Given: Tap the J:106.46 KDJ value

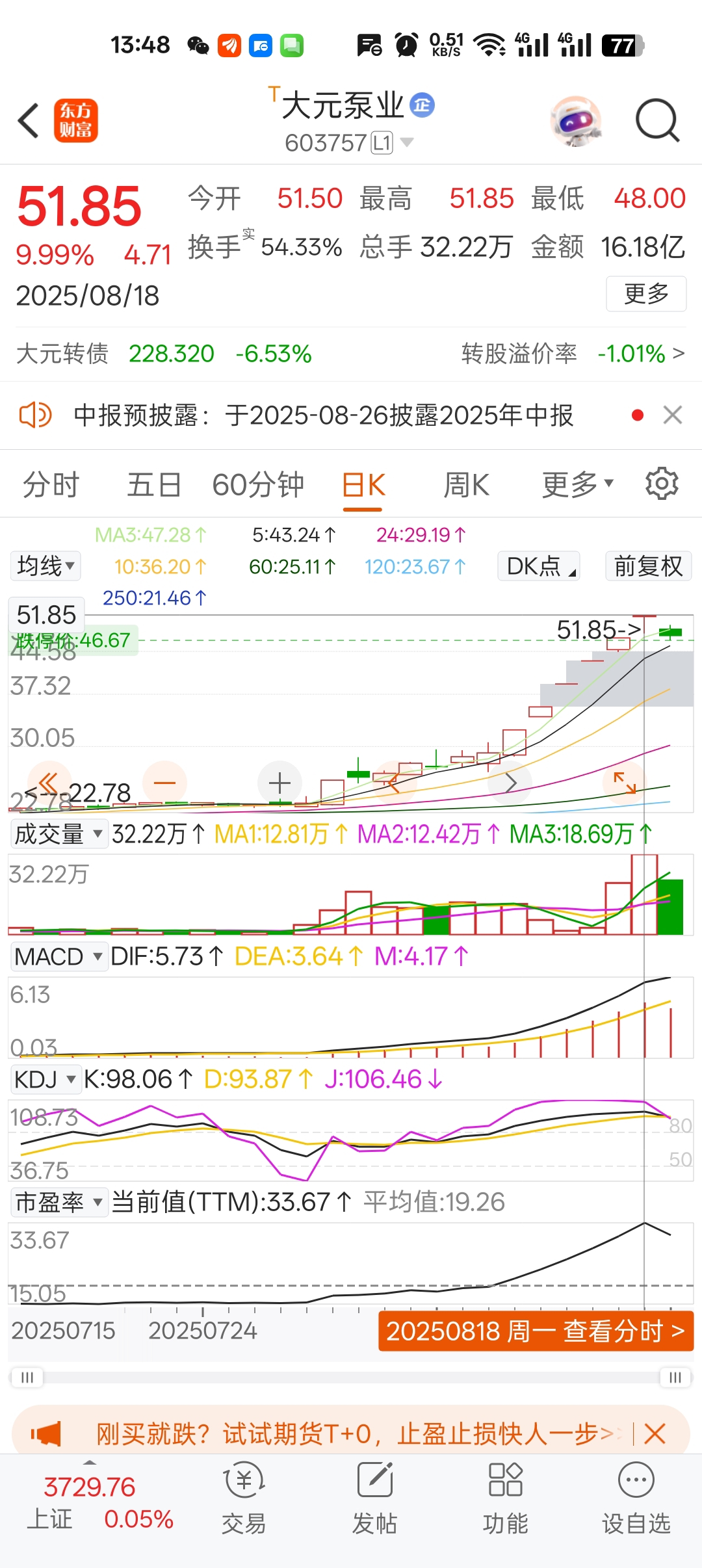Looking at the screenshot, I should click(384, 1079).
